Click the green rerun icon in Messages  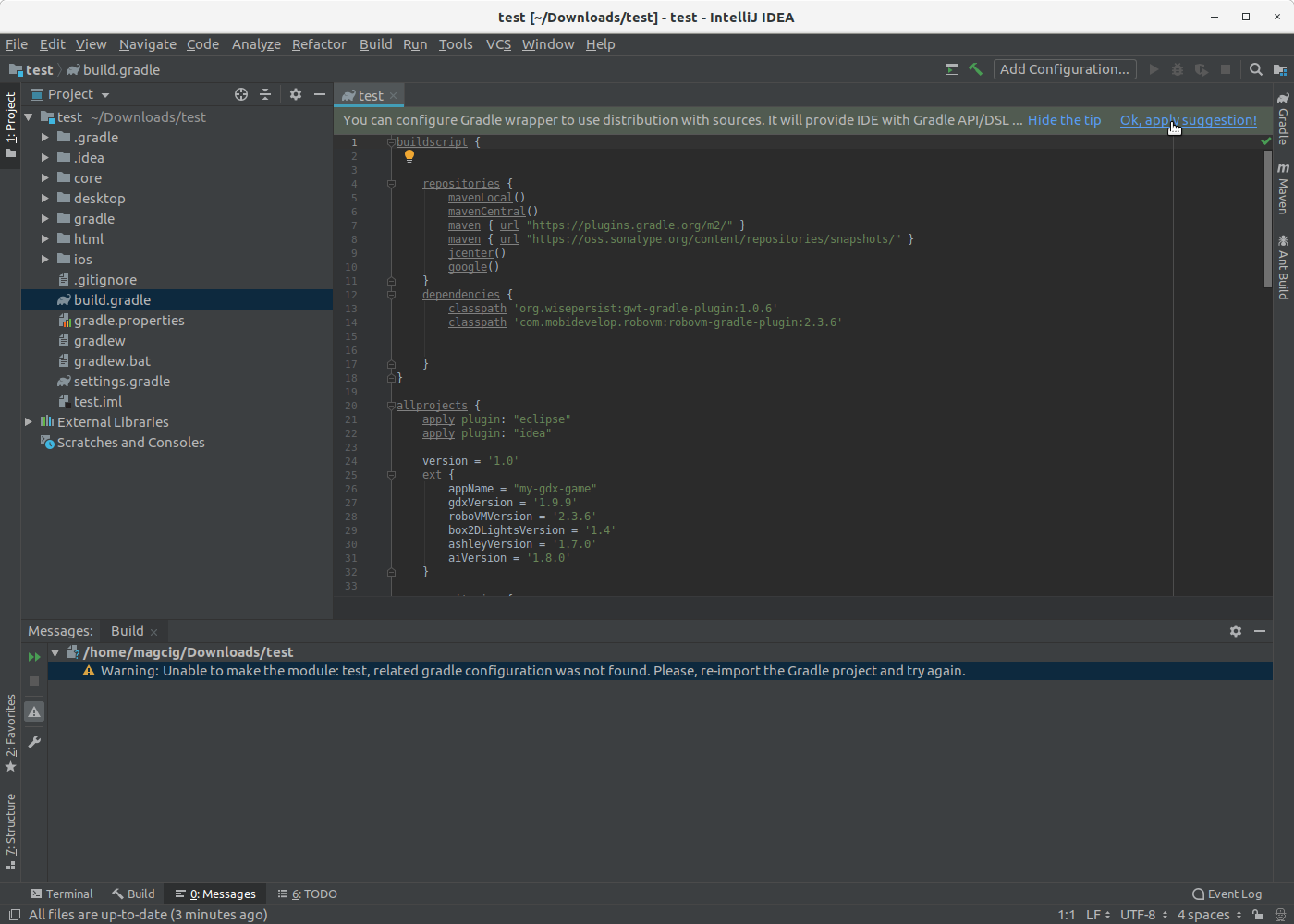tap(34, 657)
